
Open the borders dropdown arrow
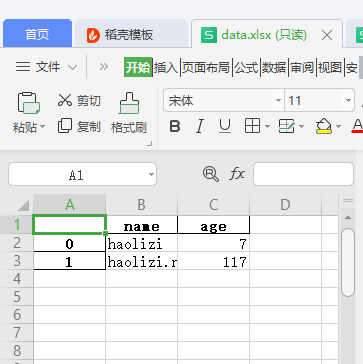[x=267, y=127]
